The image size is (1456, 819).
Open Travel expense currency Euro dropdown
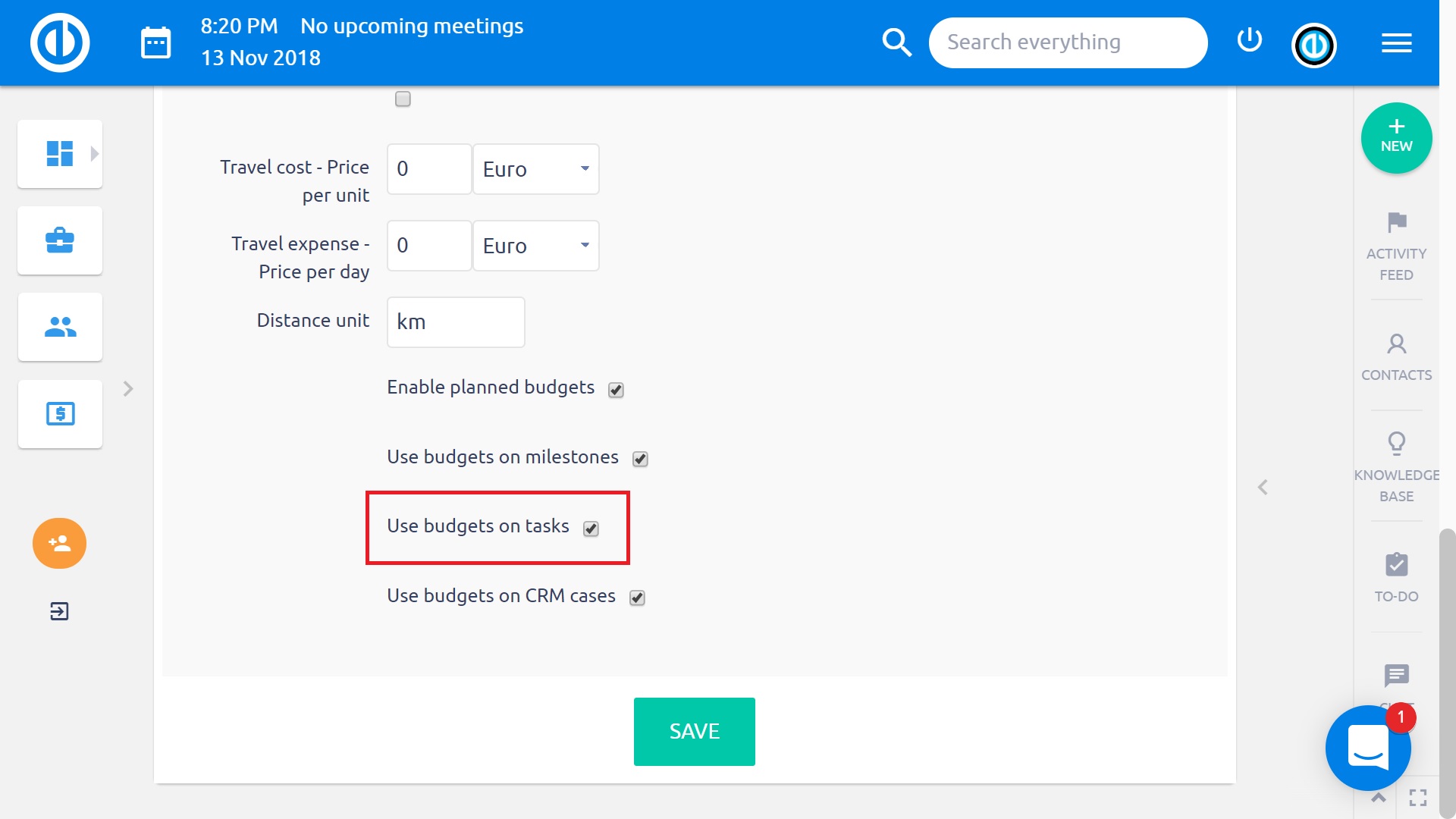[536, 246]
